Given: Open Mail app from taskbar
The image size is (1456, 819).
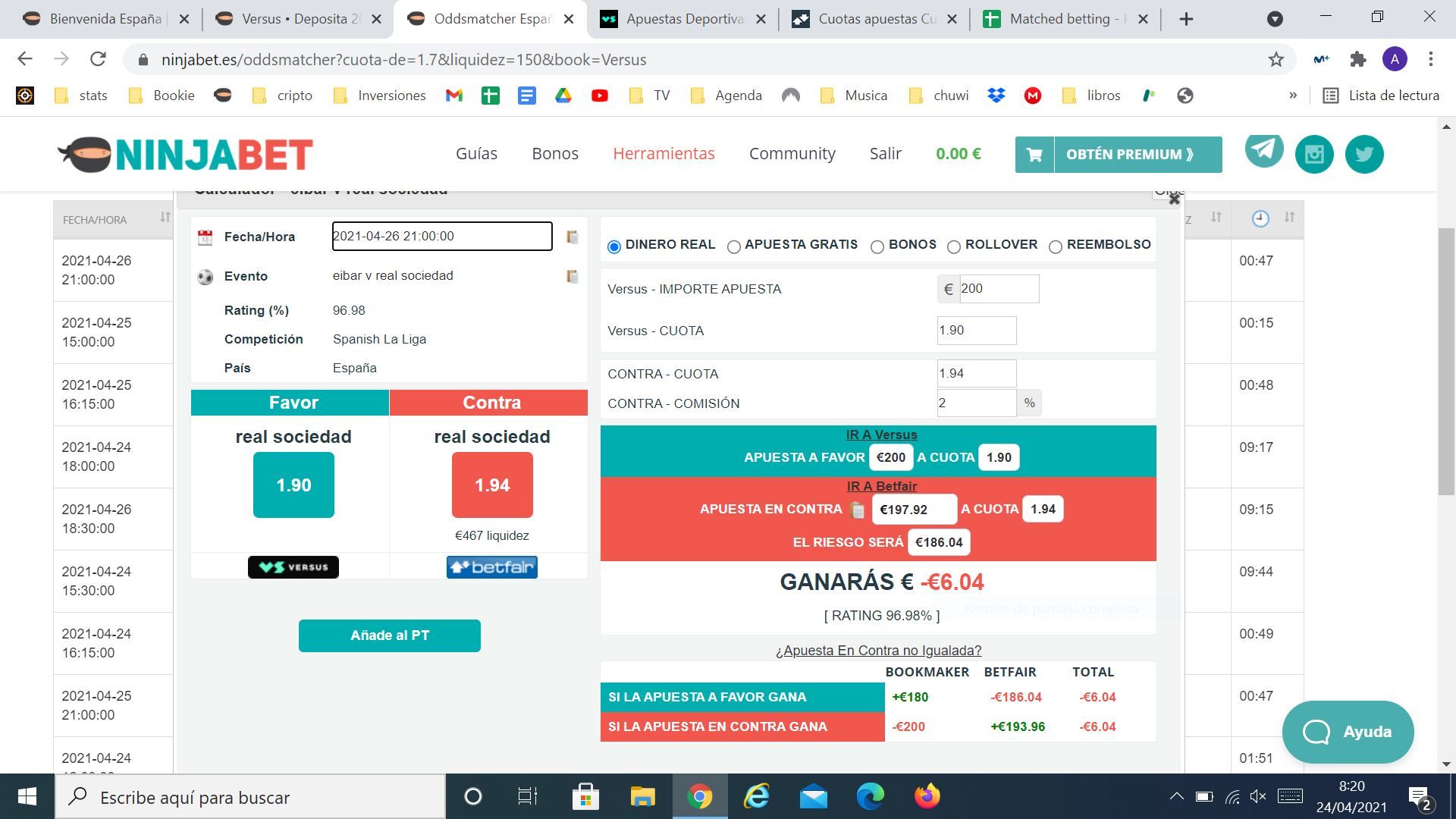Looking at the screenshot, I should (x=814, y=796).
